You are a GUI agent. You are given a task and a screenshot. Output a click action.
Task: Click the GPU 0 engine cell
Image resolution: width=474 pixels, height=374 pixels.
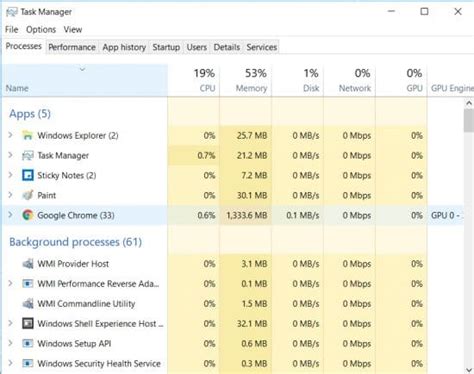pyautogui.click(x=446, y=216)
